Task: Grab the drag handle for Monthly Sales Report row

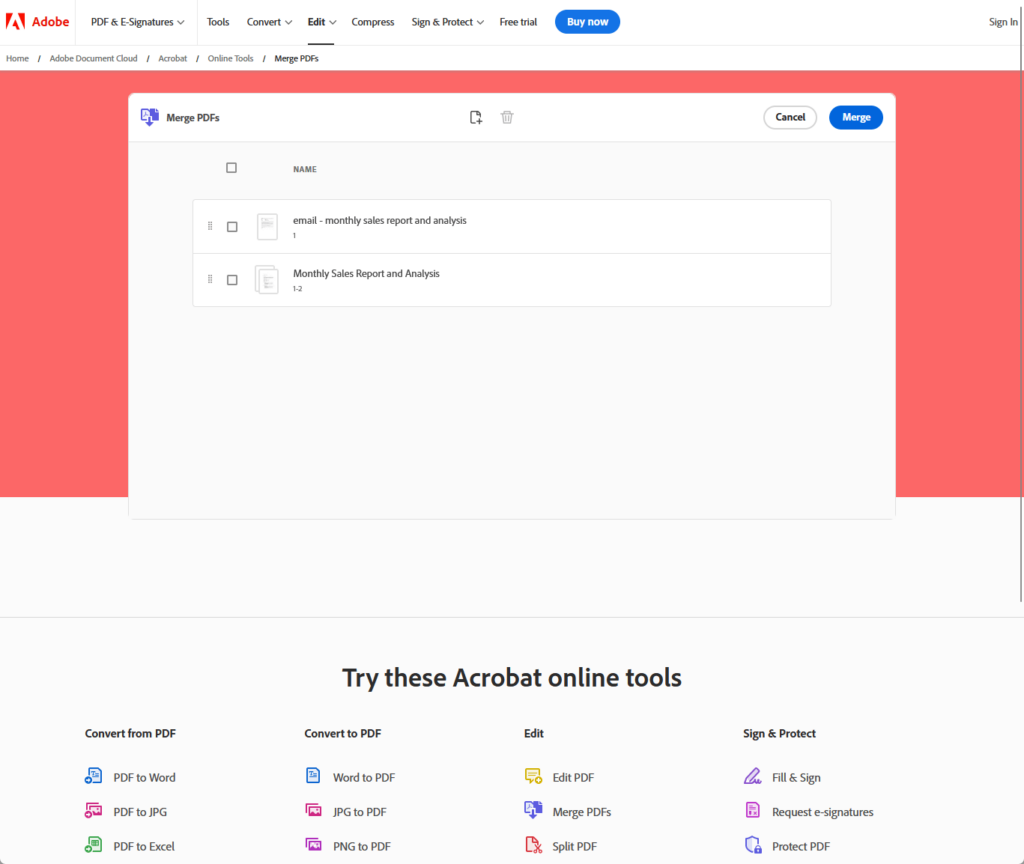Action: (x=210, y=279)
